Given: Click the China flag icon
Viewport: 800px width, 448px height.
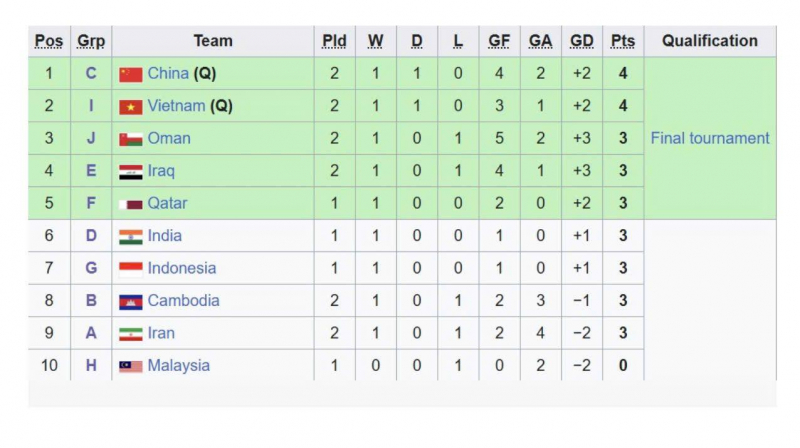Looking at the screenshot, I should click(130, 74).
